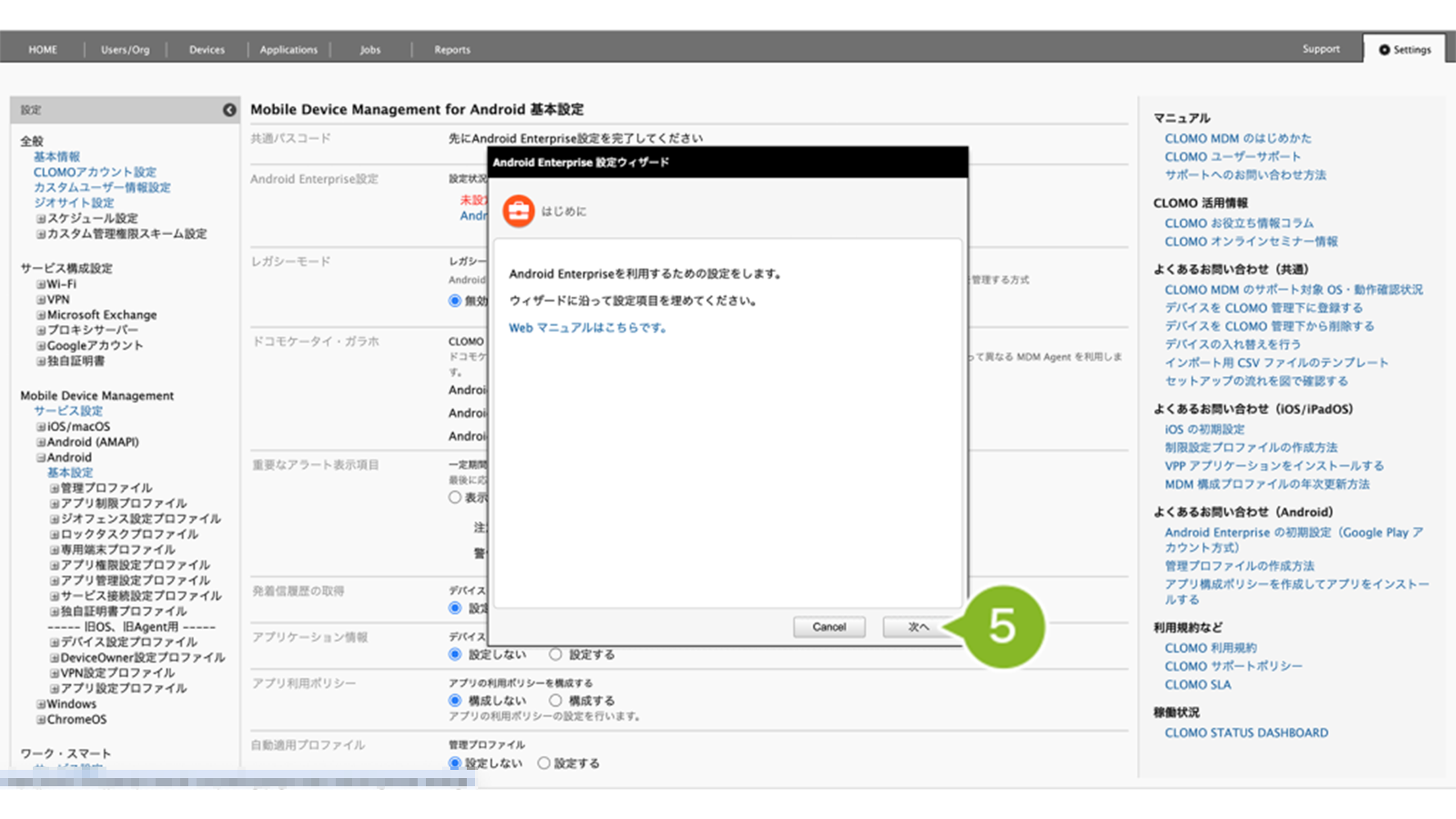The height and width of the screenshot is (819, 1456).
Task: Expand ロックタスクプロファイル node
Action: click(x=54, y=535)
